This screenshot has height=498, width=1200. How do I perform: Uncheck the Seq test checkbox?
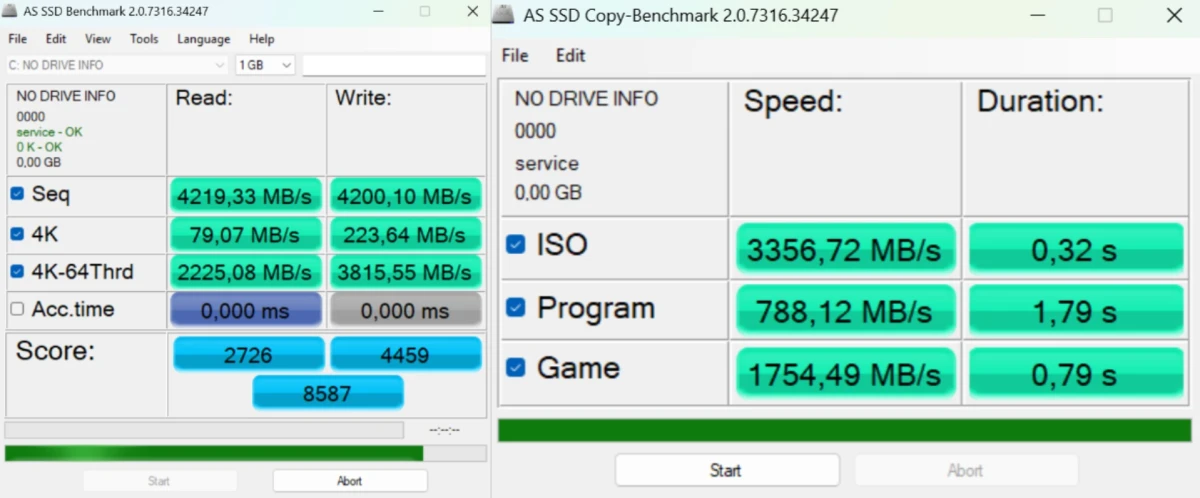17,194
